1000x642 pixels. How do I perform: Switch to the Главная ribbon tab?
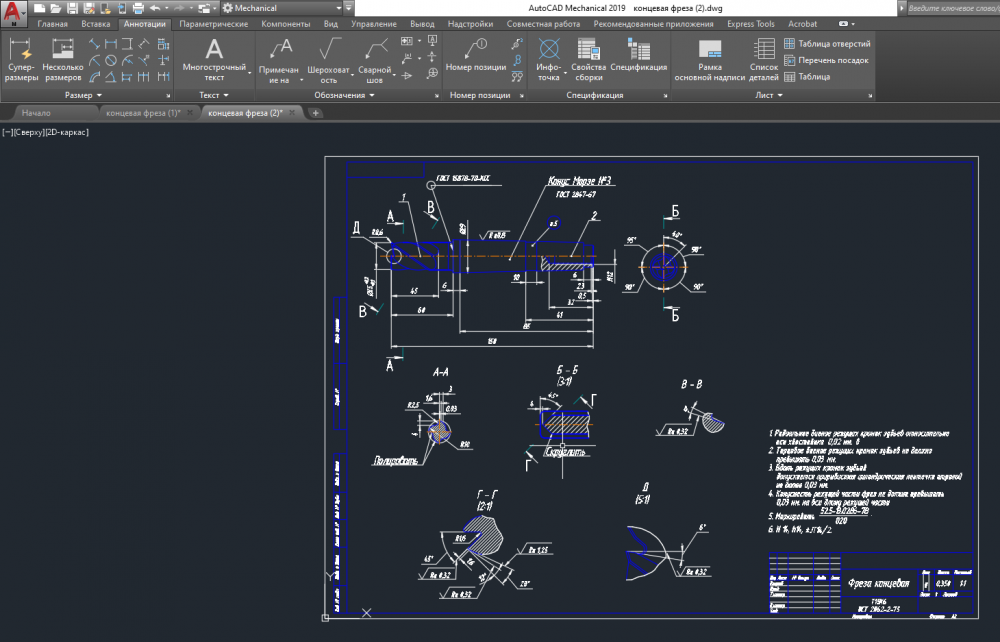click(53, 23)
